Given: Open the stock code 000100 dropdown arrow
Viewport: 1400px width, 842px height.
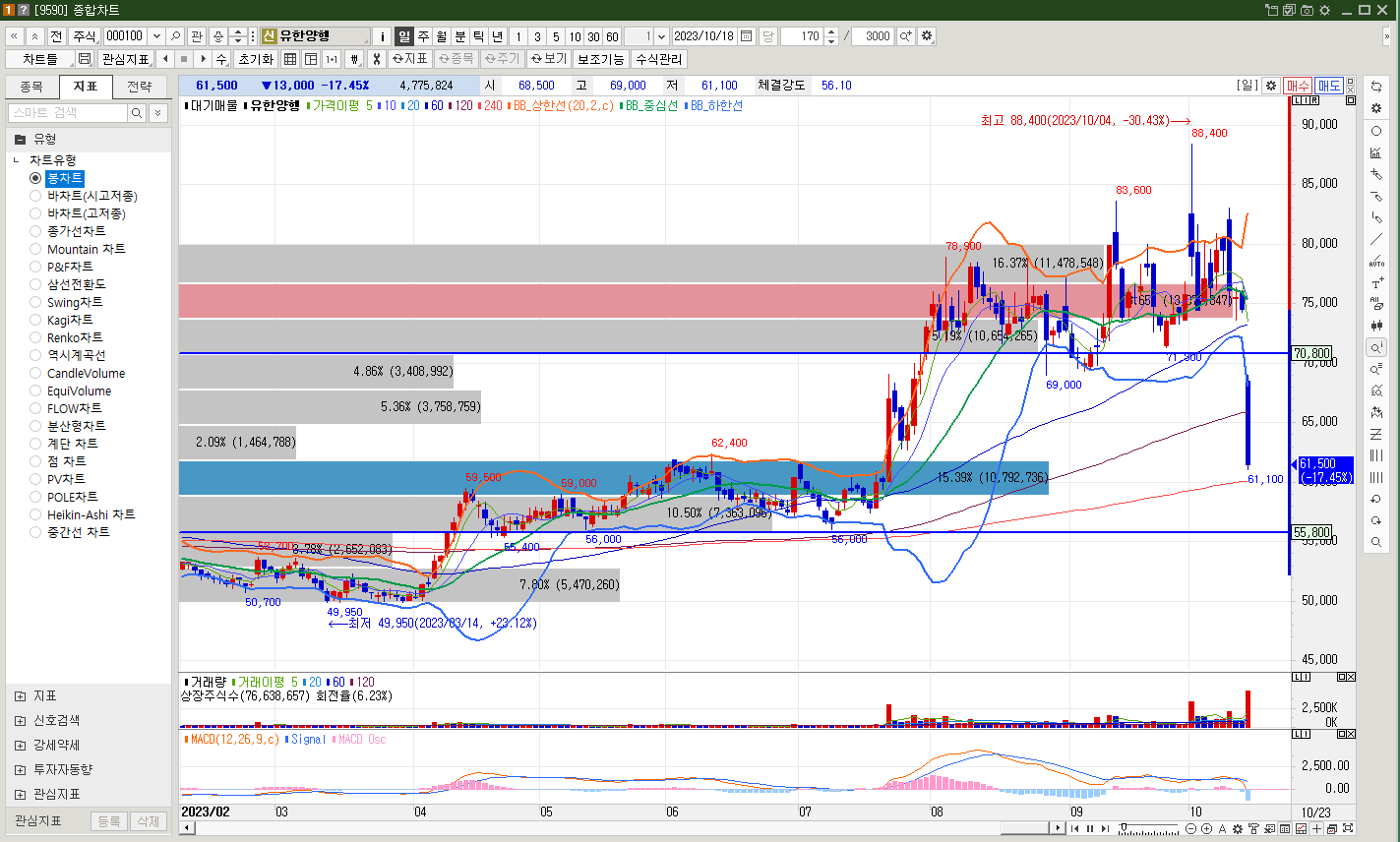Looking at the screenshot, I should [156, 36].
